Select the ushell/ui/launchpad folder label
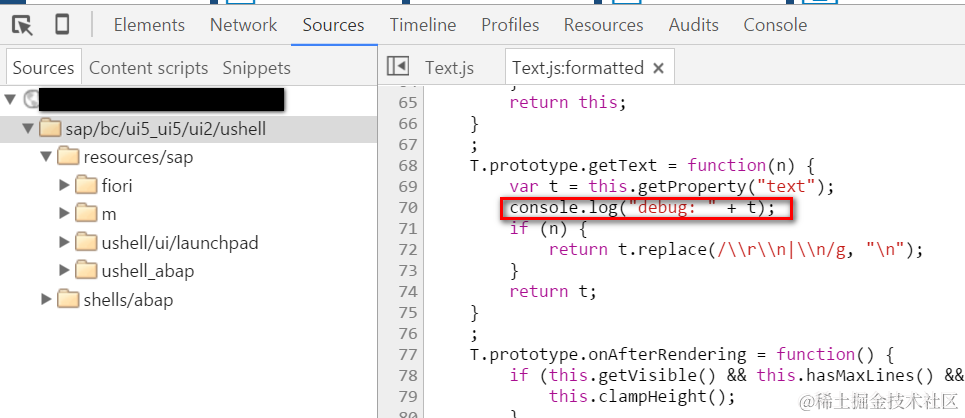The height and width of the screenshot is (418, 965). [x=180, y=243]
